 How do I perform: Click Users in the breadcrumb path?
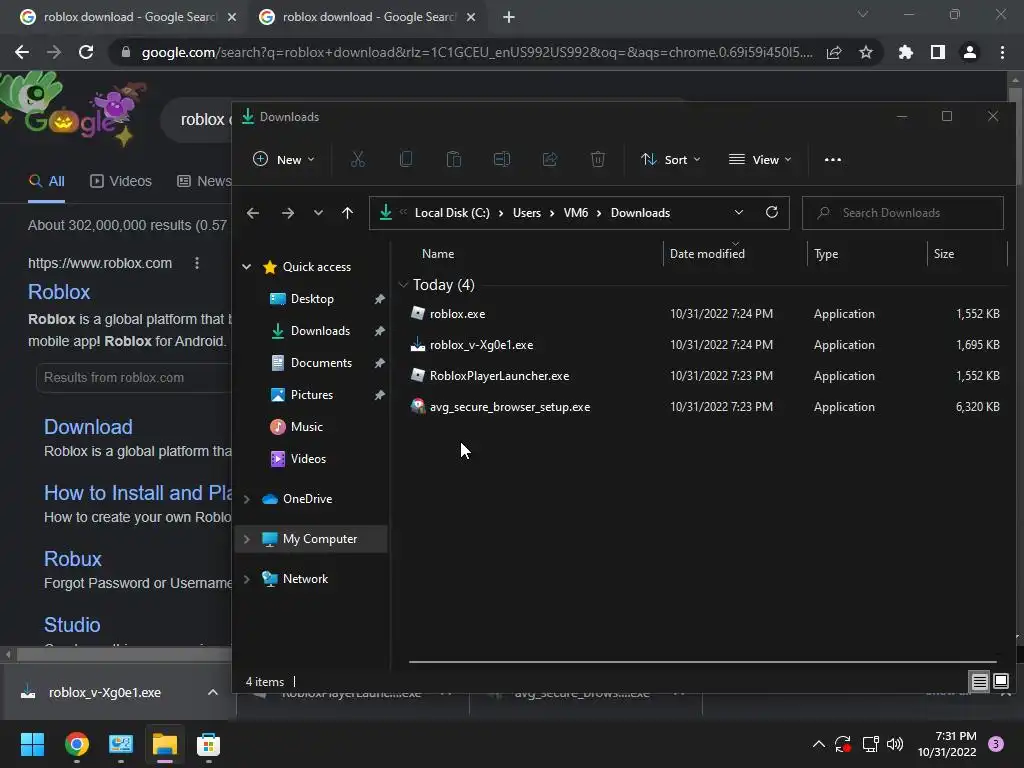[x=526, y=213]
